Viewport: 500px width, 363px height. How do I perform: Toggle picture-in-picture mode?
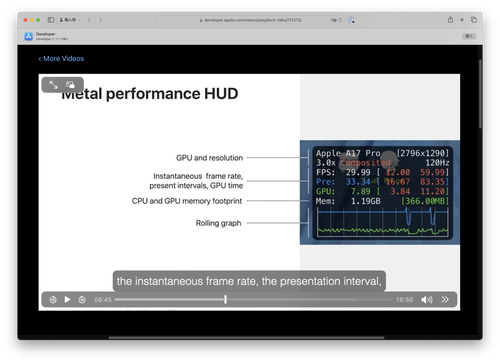(x=70, y=85)
